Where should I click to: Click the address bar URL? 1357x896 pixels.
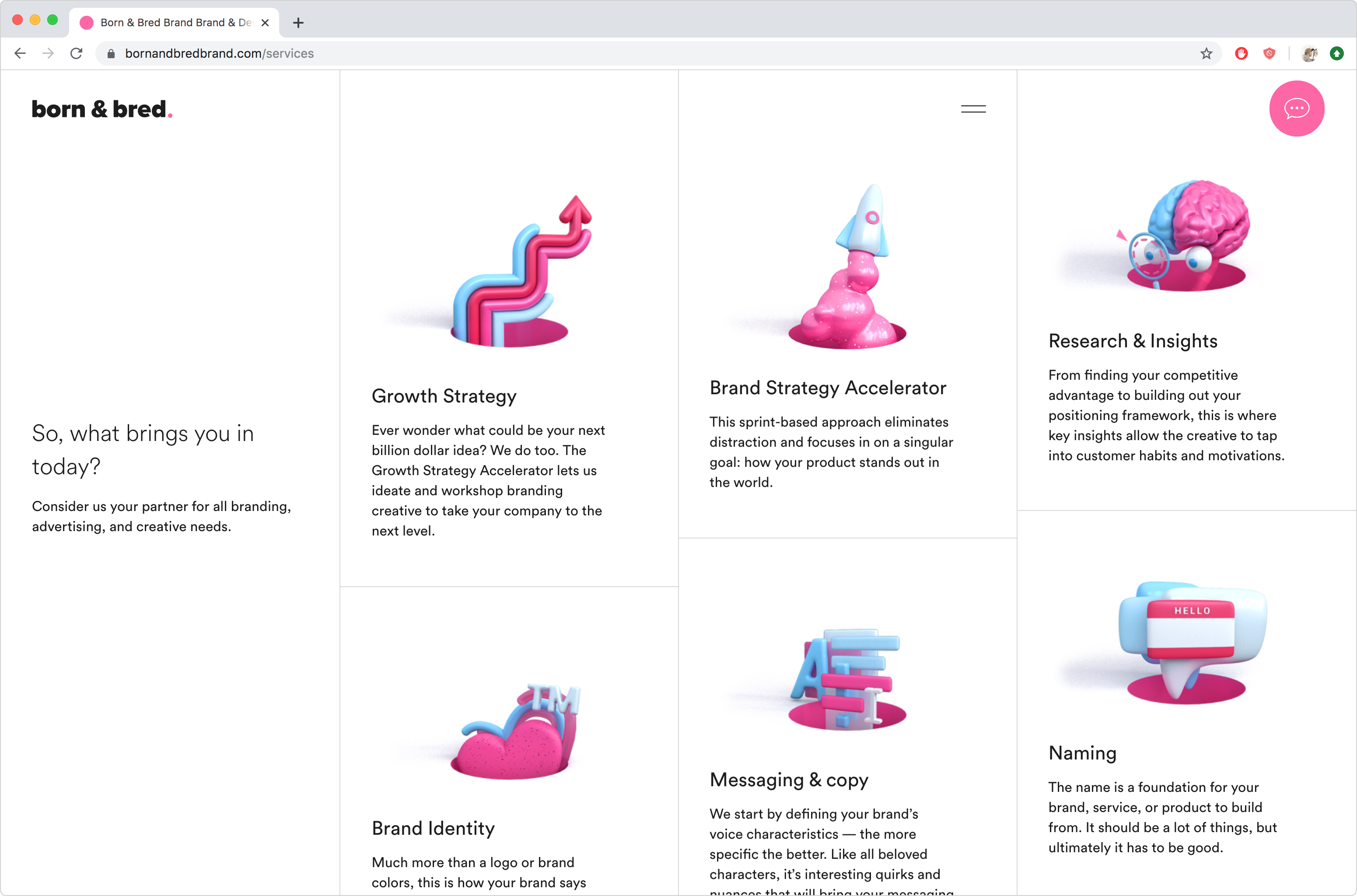pos(220,54)
